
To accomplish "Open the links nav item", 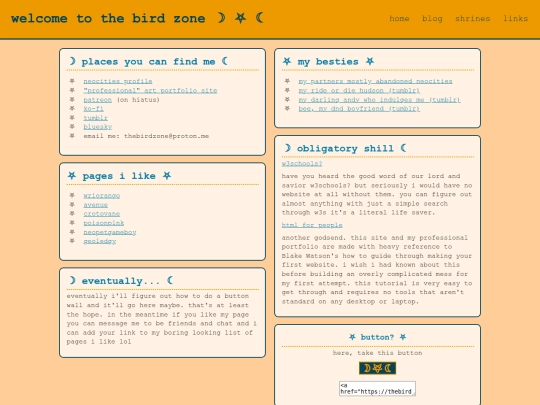I will pyautogui.click(x=515, y=19).
